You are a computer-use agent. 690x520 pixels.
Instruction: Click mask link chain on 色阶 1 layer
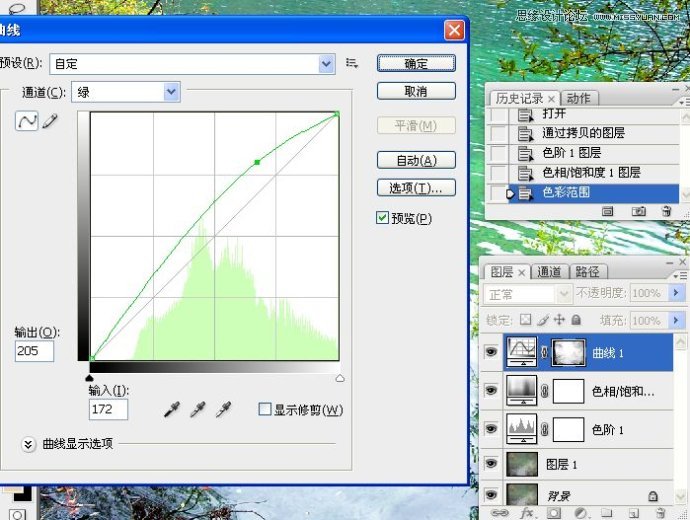pyautogui.click(x=544, y=429)
